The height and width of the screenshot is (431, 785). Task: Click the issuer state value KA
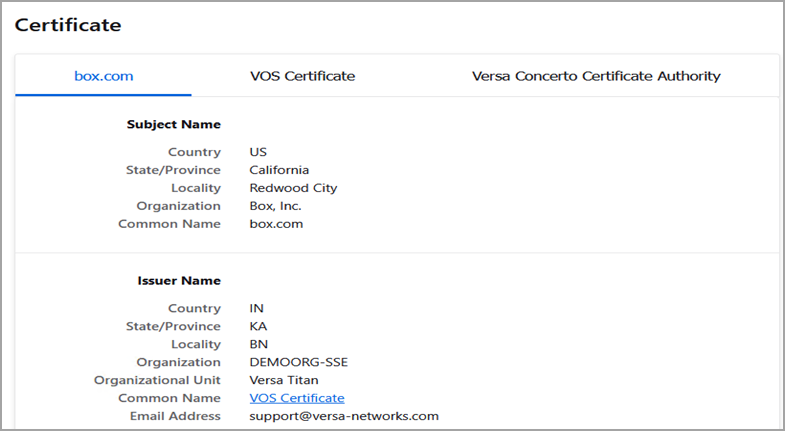[258, 326]
